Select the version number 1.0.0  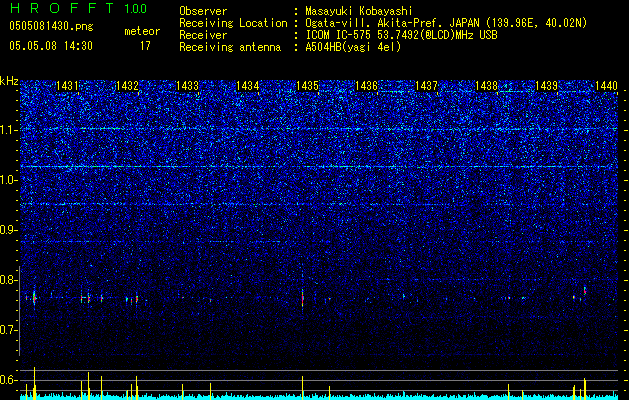pos(135,8)
